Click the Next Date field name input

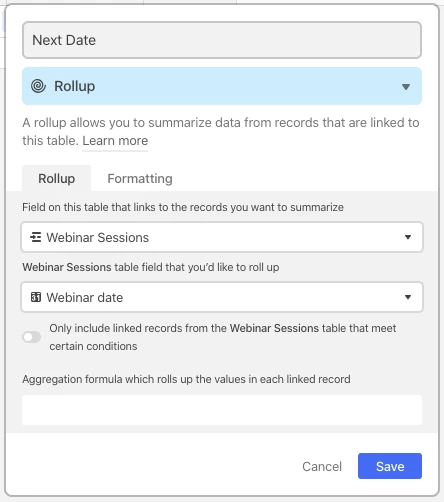[222, 40]
